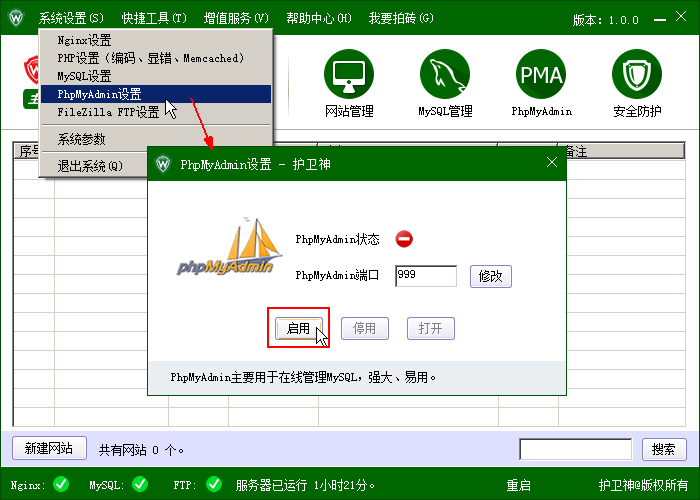Click the 共有网站 0 个 count text
This screenshot has height=500, width=700.
142,450
